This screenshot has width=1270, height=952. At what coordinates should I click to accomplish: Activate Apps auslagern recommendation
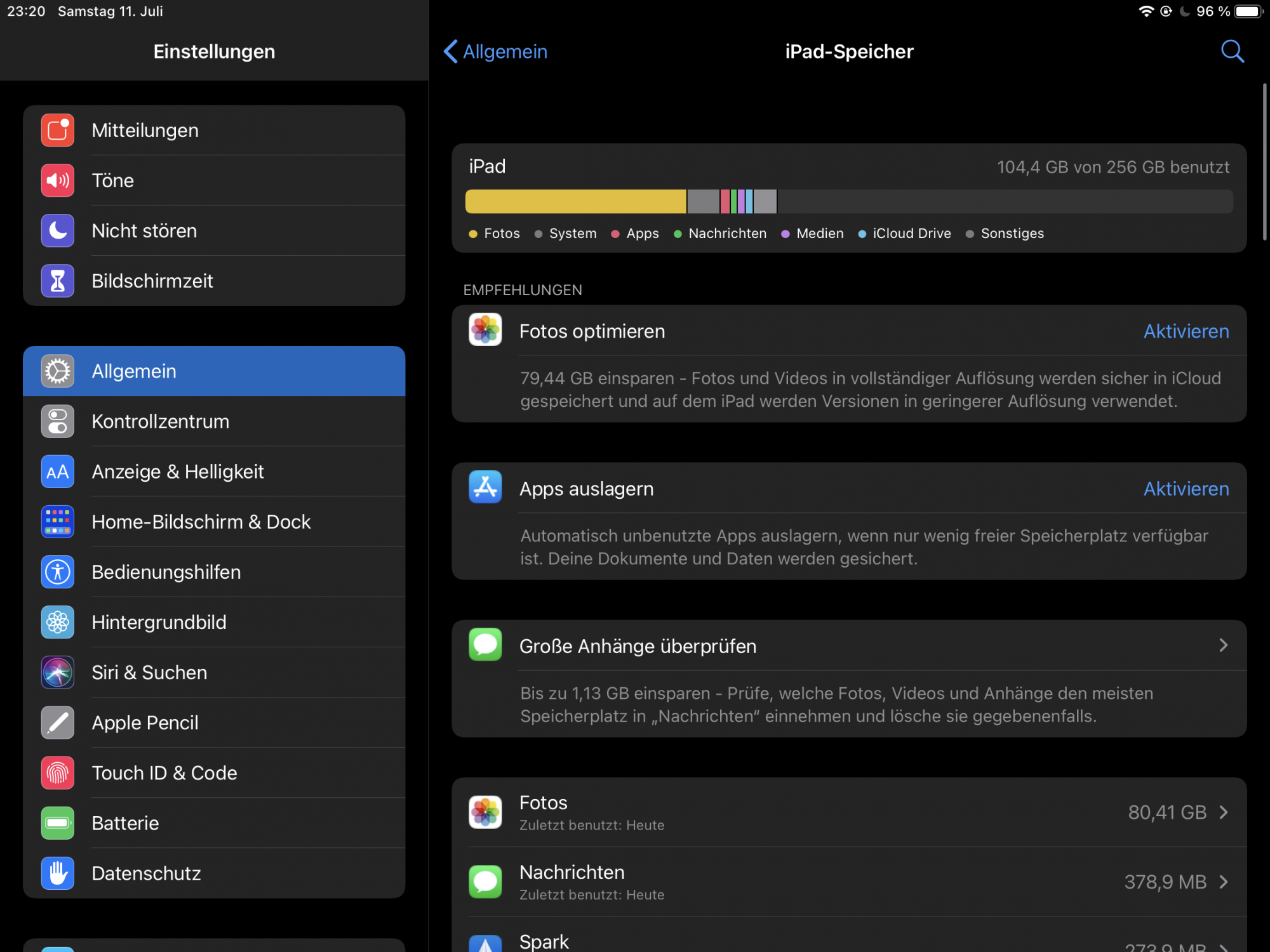(x=1186, y=489)
